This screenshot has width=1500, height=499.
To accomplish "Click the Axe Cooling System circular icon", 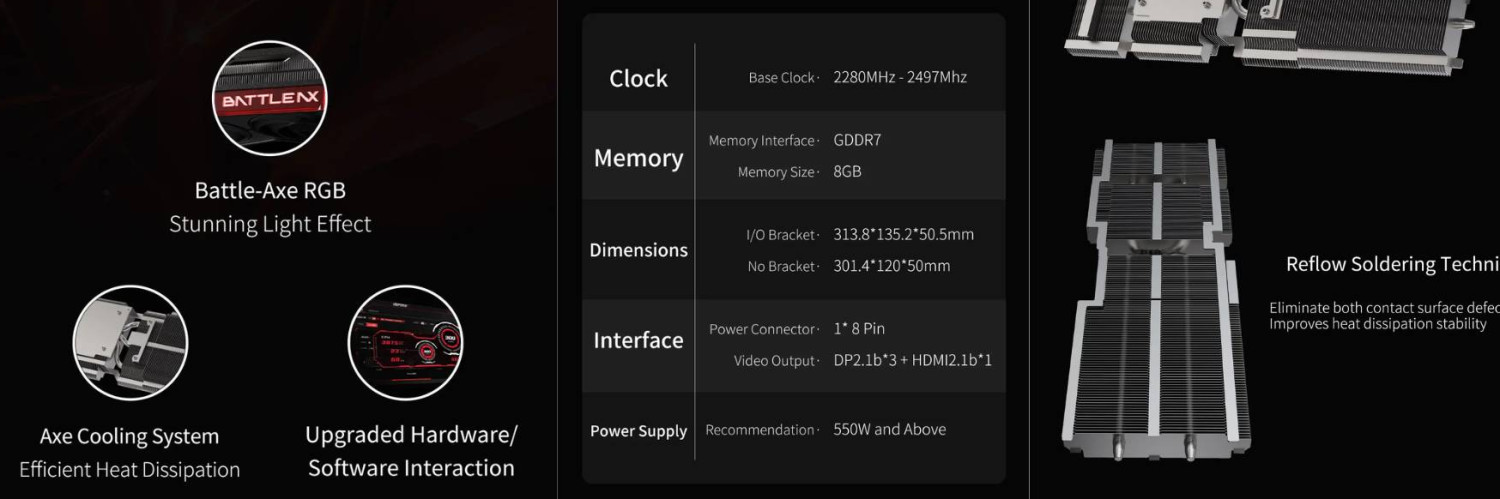I will point(130,343).
